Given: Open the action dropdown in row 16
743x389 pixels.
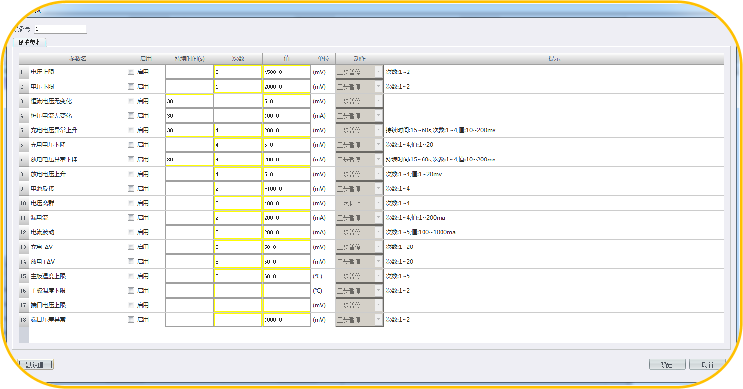Looking at the screenshot, I should 359,290.
